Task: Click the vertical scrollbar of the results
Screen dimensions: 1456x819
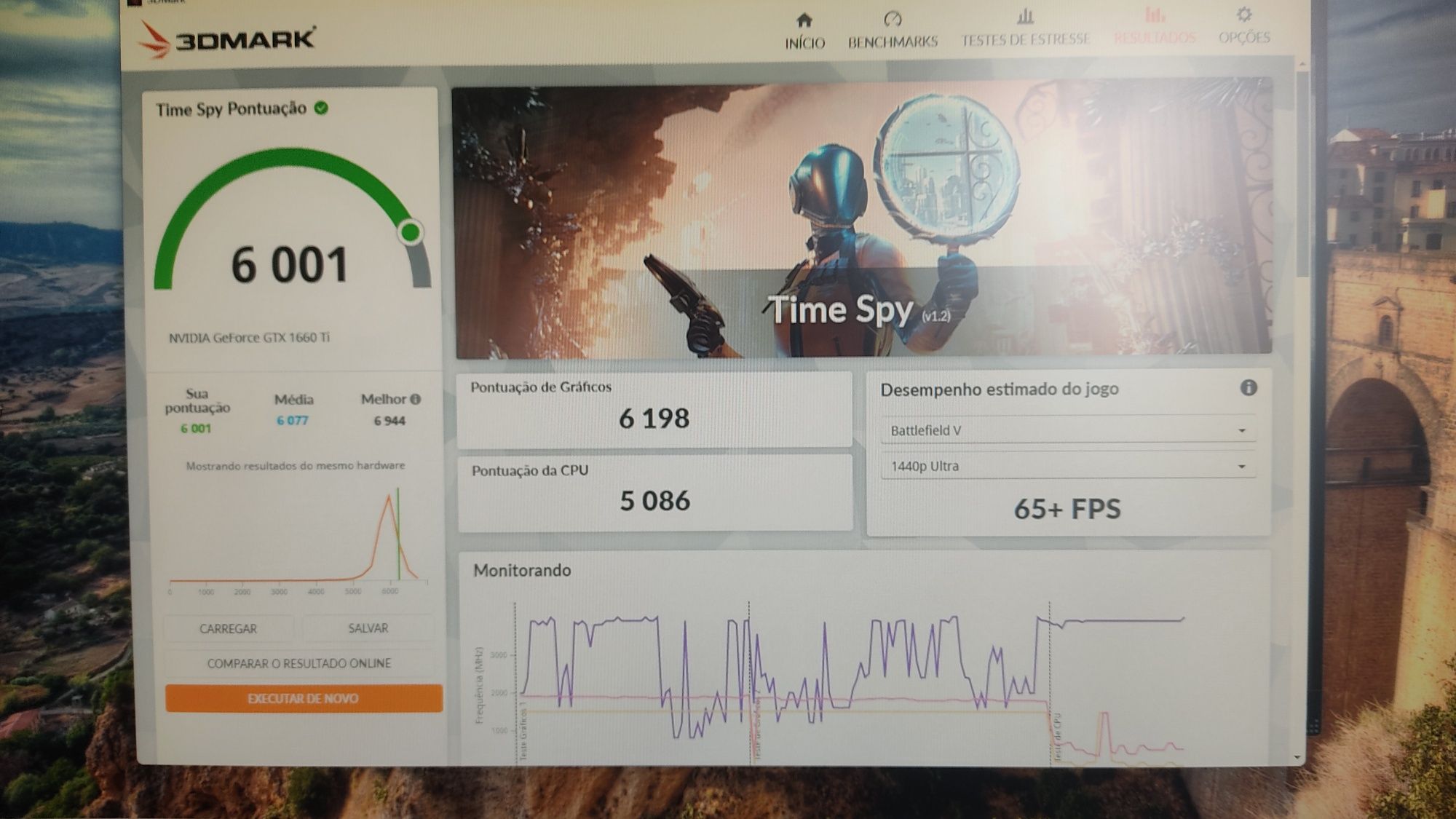Action: [x=1302, y=175]
